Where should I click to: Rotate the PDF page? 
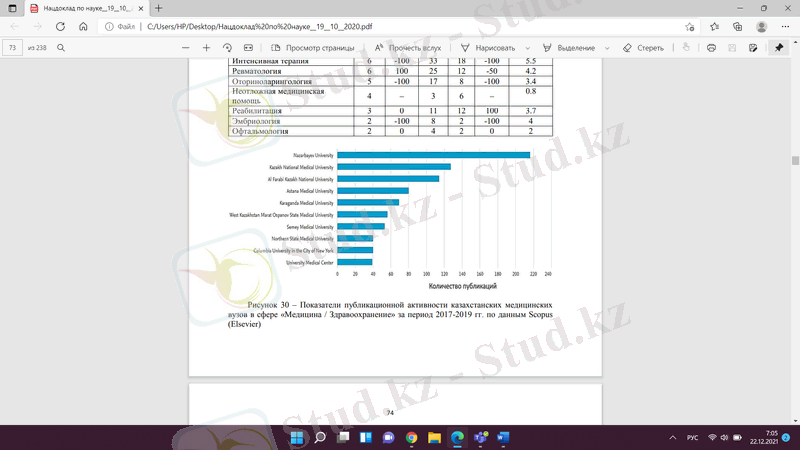click(x=227, y=47)
